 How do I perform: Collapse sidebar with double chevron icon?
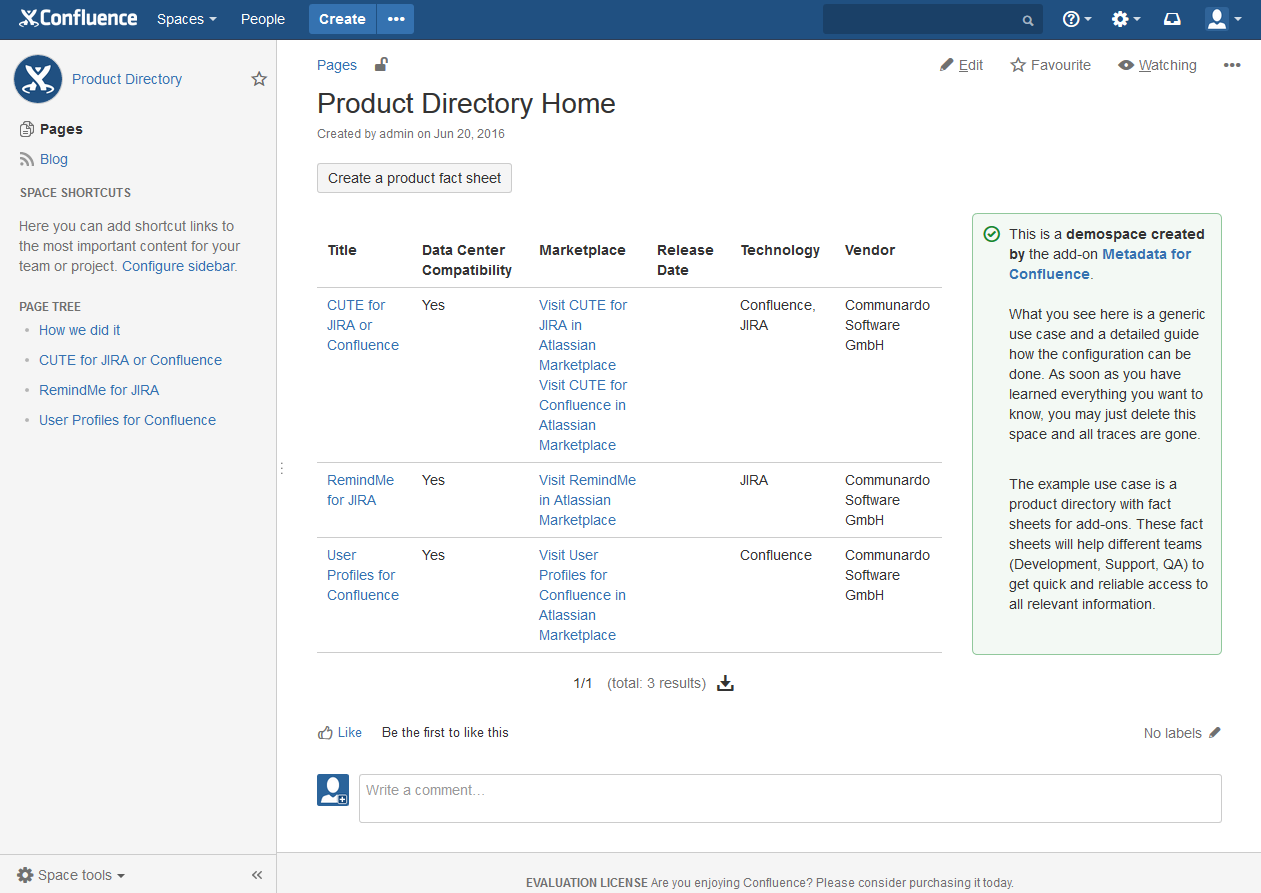(257, 875)
